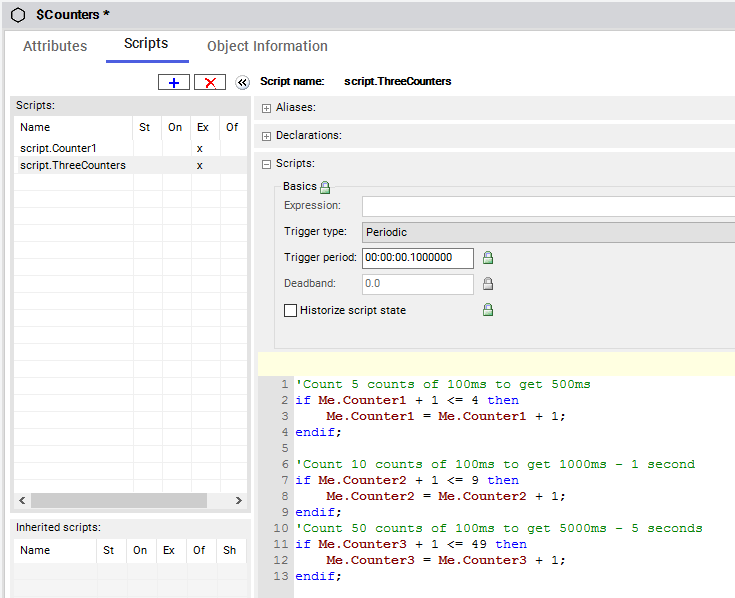Click the hexagon object icon in title
This screenshot has height=598, width=735.
pyautogui.click(x=18, y=15)
